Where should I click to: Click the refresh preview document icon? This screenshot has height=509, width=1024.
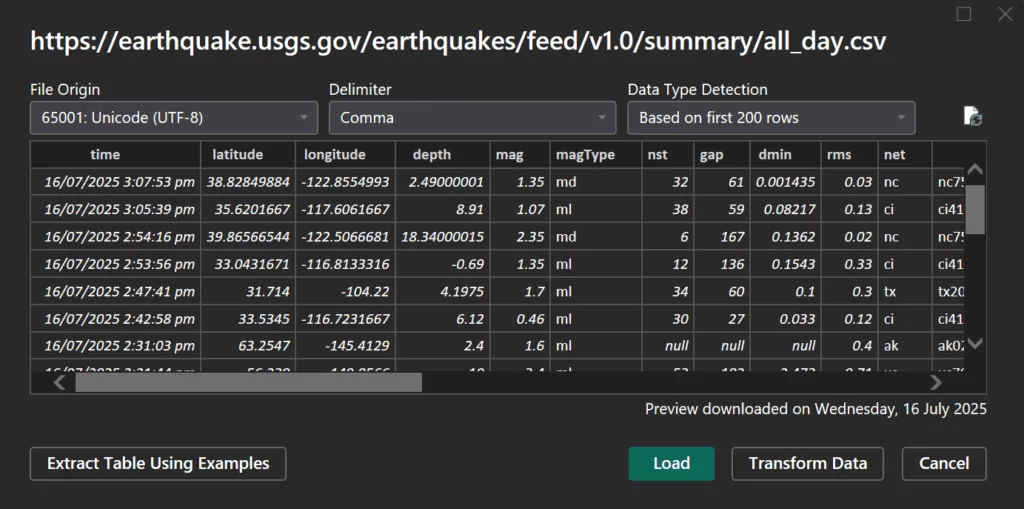tap(973, 116)
